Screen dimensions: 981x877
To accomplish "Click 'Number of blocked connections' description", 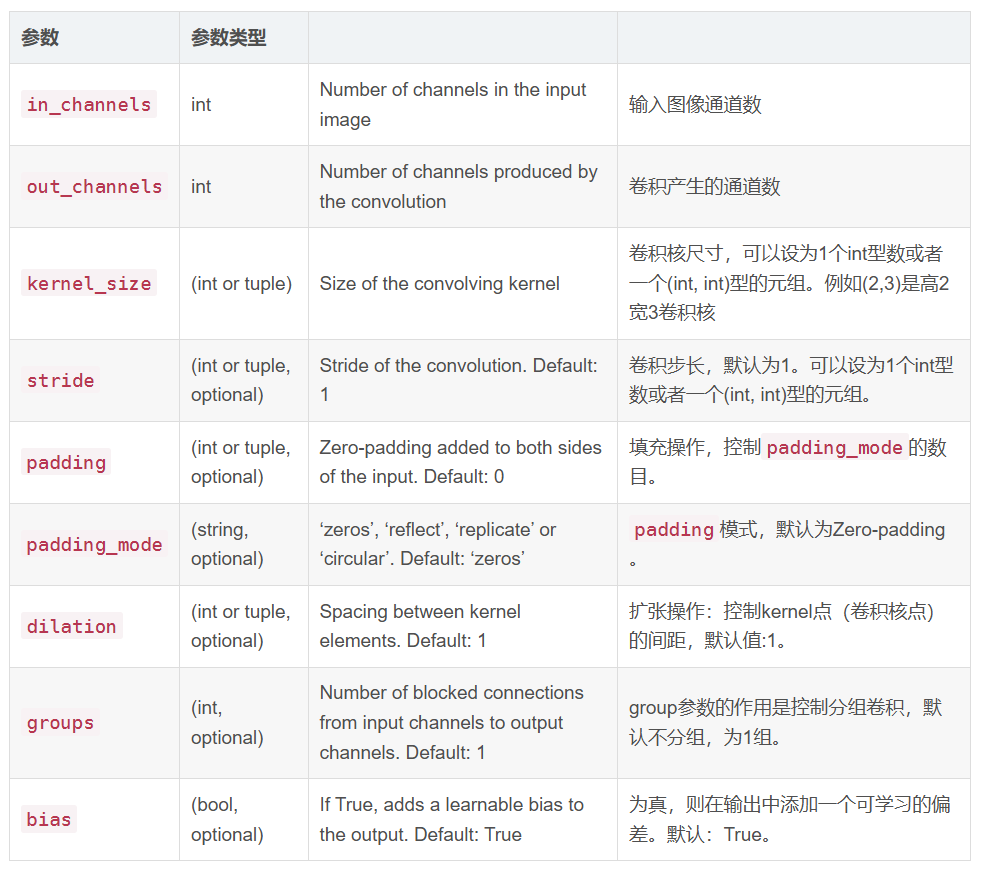I will 452,722.
